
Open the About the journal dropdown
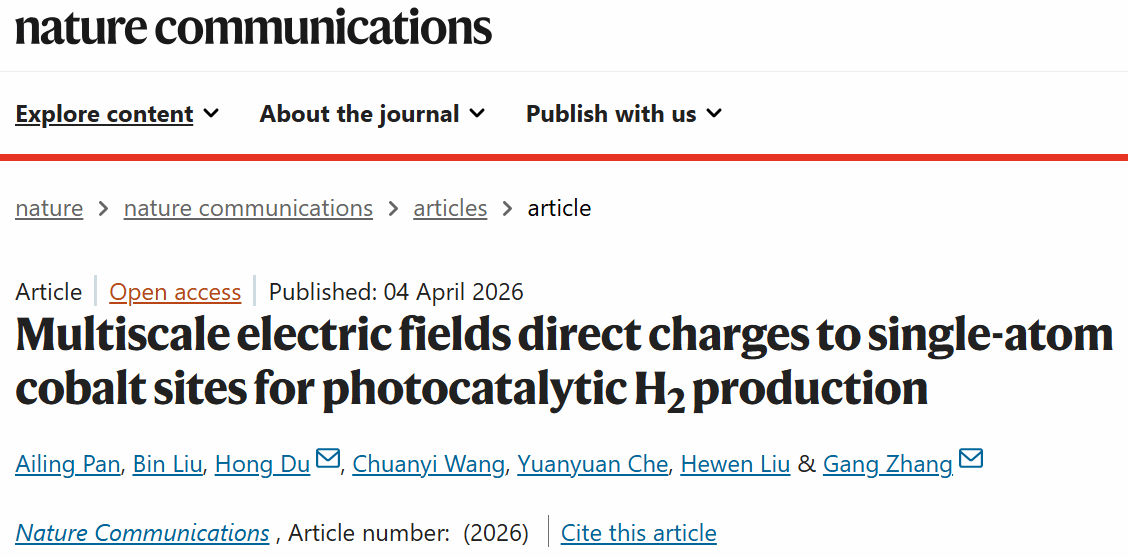point(372,114)
